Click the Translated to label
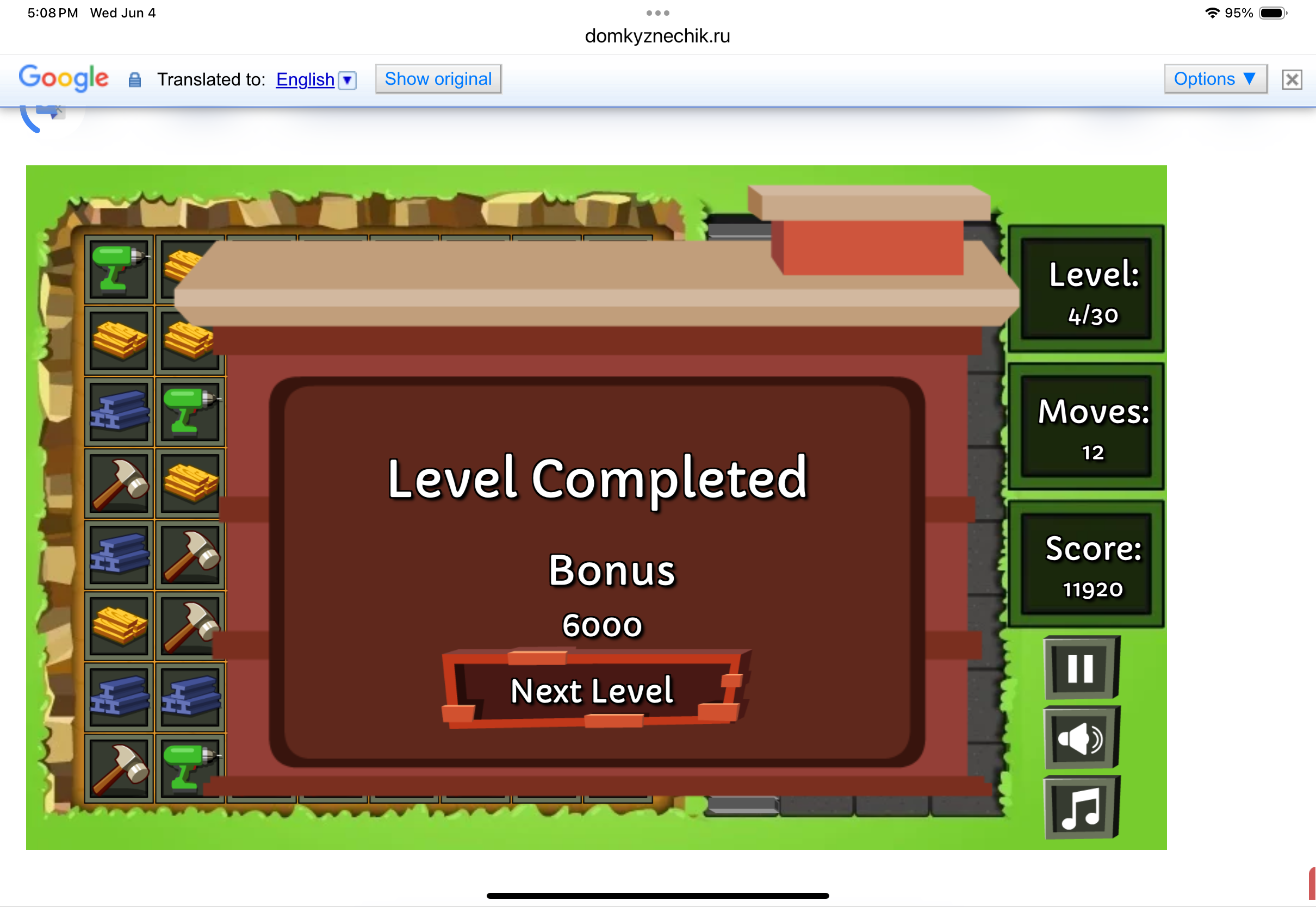Image resolution: width=1316 pixels, height=907 pixels. 211,79
